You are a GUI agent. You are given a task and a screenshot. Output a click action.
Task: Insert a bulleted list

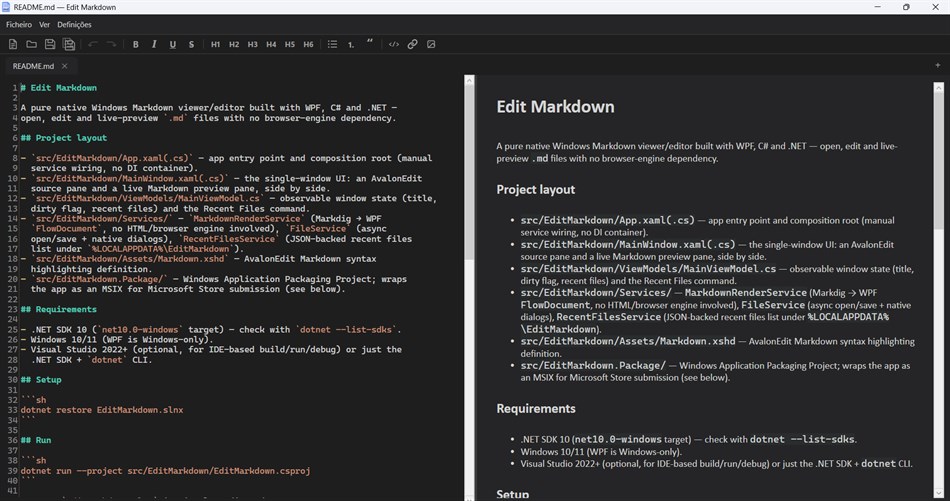[x=333, y=44]
